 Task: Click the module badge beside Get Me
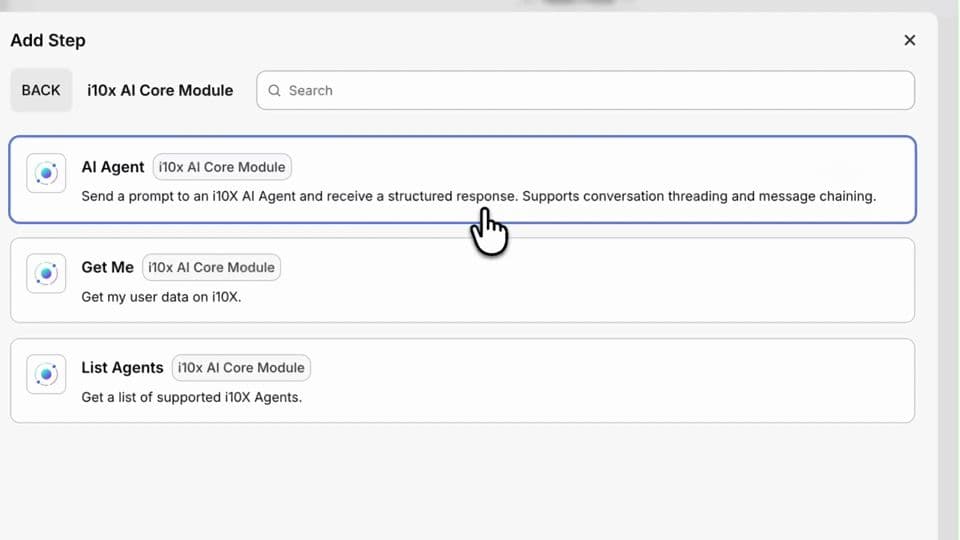click(211, 267)
